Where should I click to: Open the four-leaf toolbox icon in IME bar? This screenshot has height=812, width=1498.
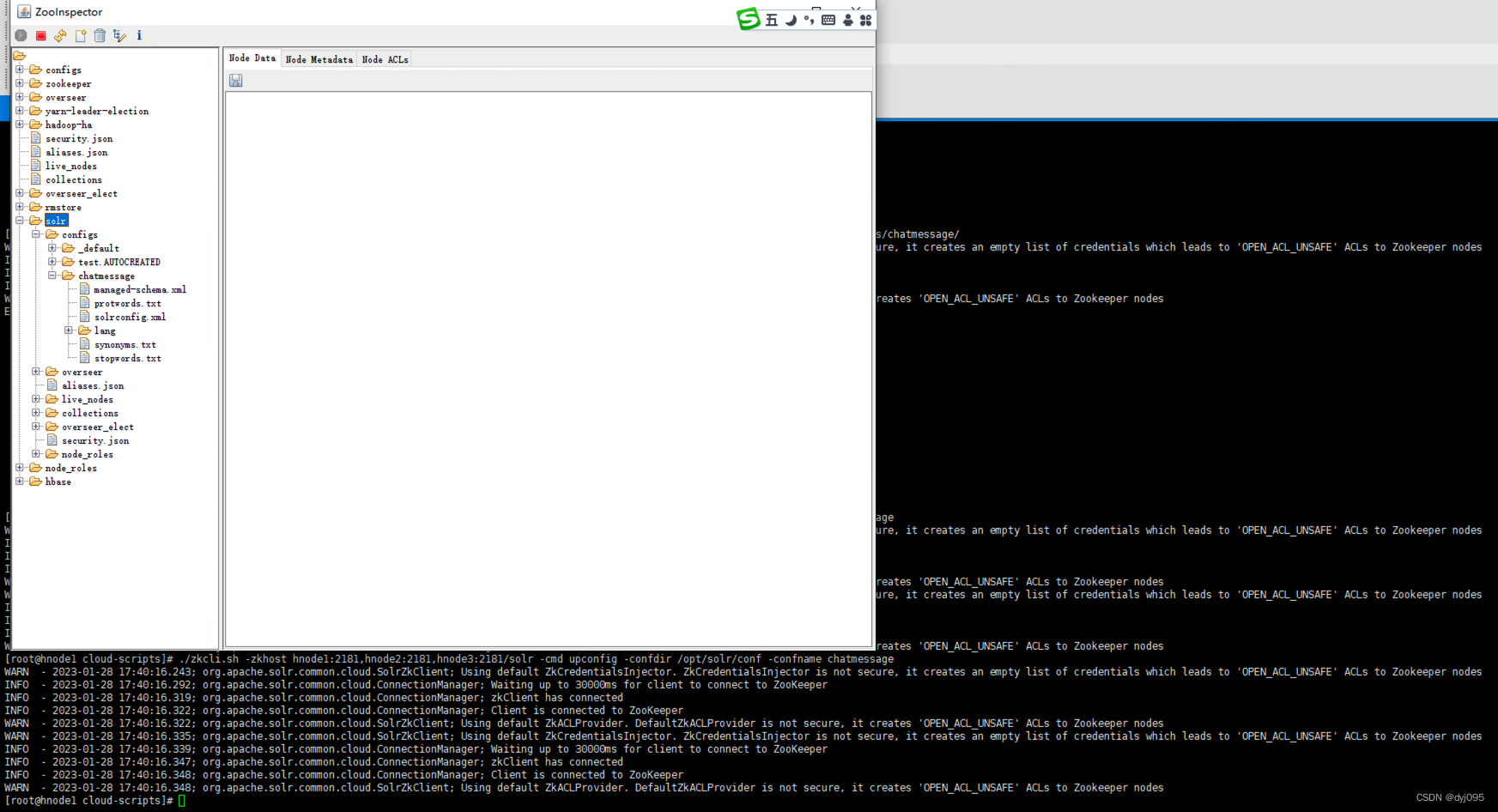pos(865,20)
